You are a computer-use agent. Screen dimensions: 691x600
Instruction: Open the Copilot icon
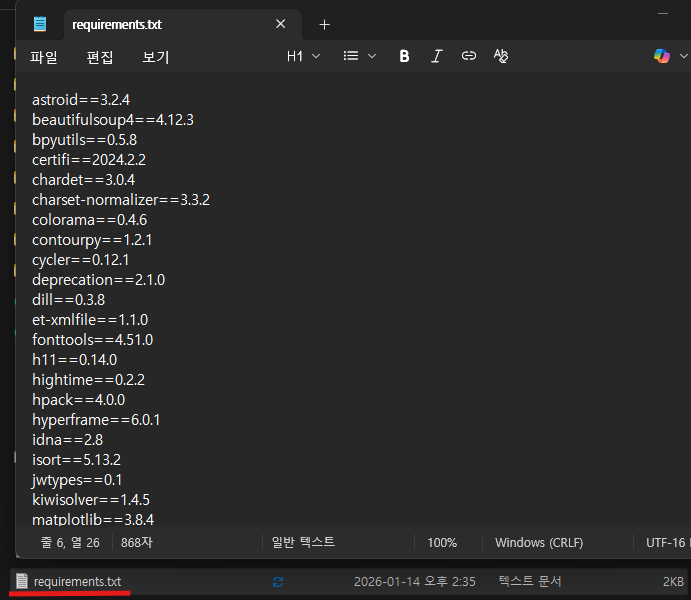[x=661, y=56]
